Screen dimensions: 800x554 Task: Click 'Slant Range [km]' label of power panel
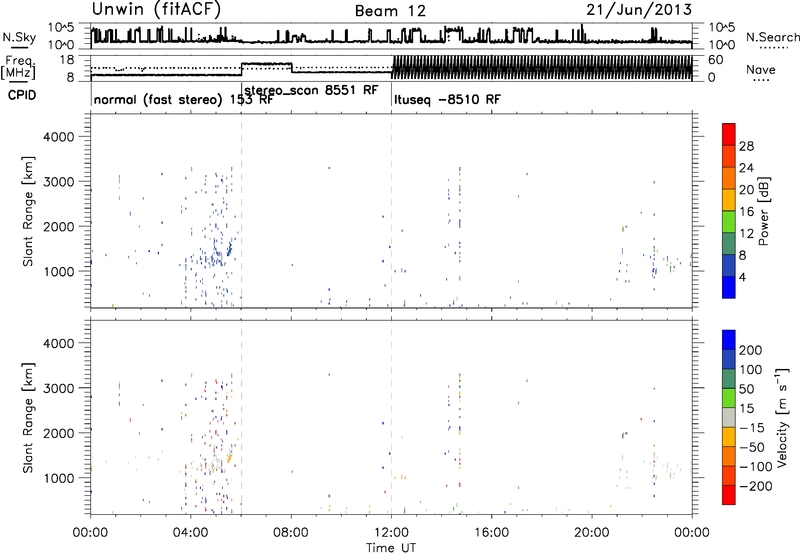[28, 211]
